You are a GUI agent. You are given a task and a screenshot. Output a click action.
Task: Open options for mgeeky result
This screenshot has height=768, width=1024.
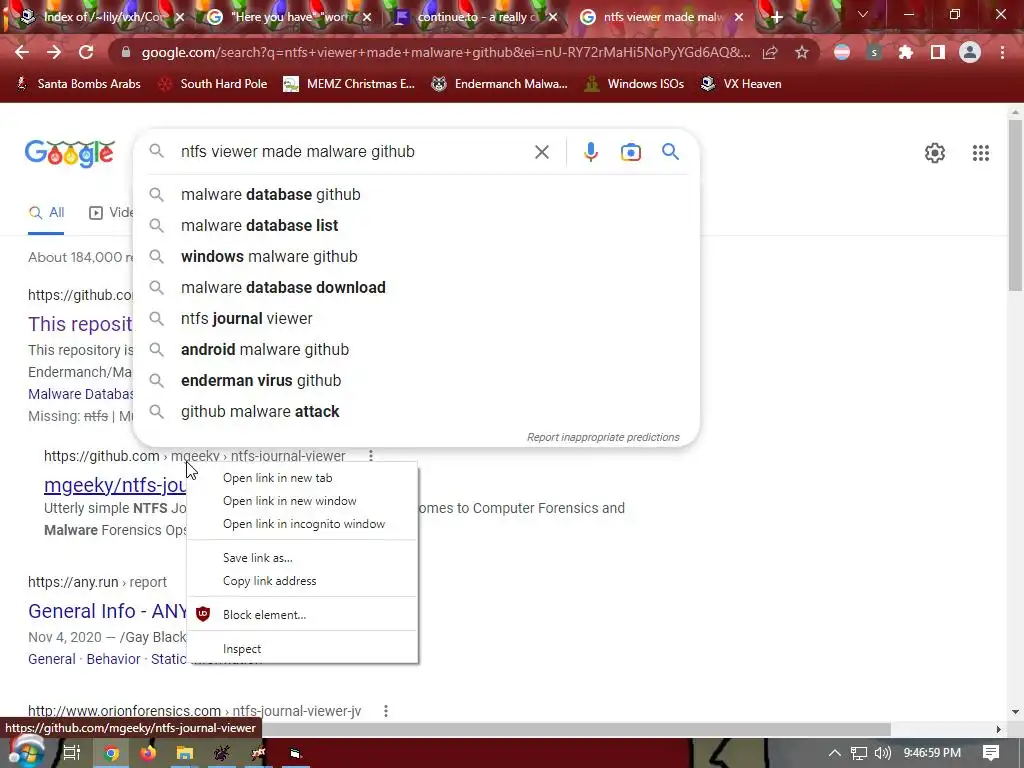click(371, 455)
